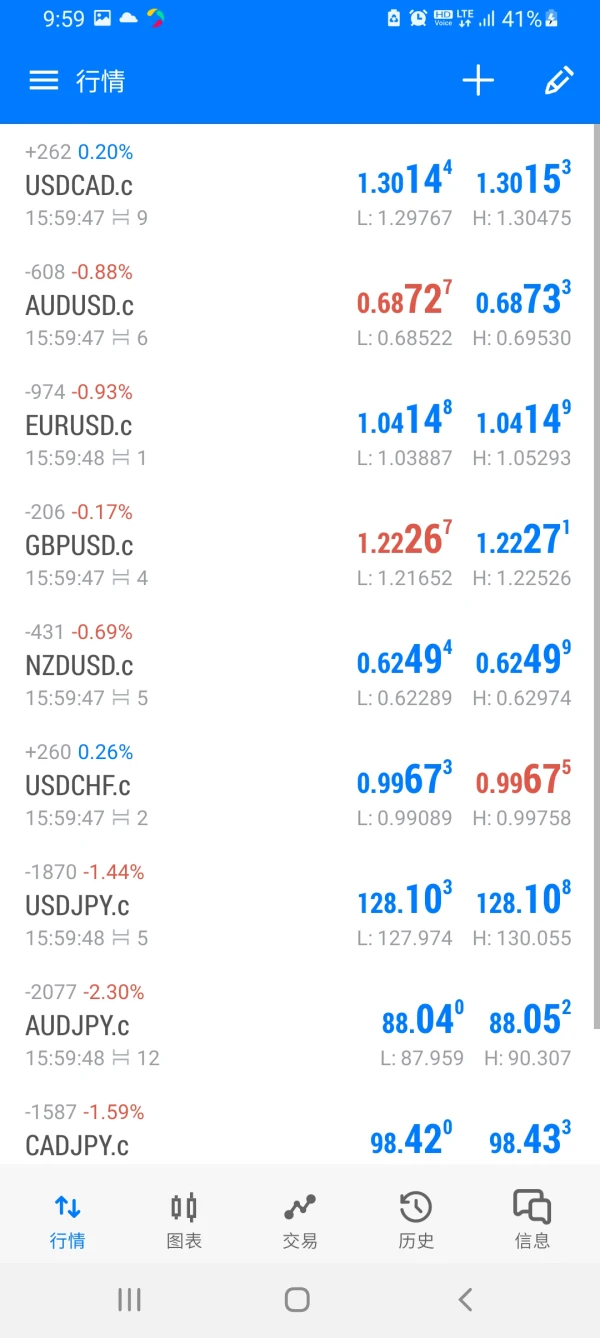The width and height of the screenshot is (600, 1338).
Task: Open Android recent apps button
Action: [x=129, y=1299]
